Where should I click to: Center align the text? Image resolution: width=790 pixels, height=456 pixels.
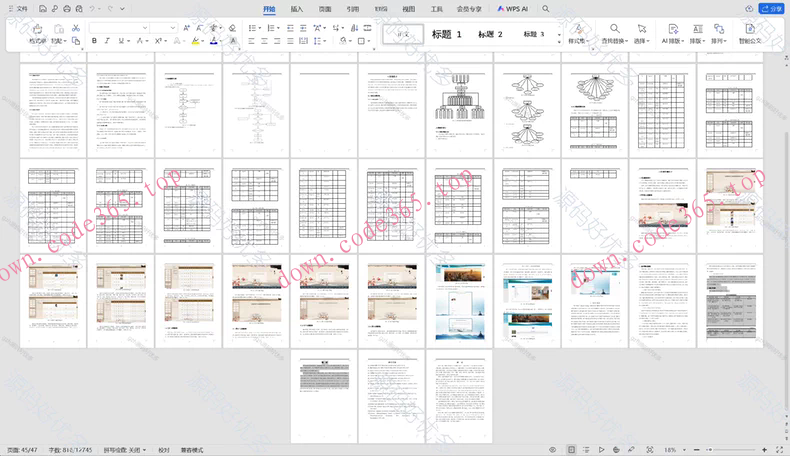(265, 41)
